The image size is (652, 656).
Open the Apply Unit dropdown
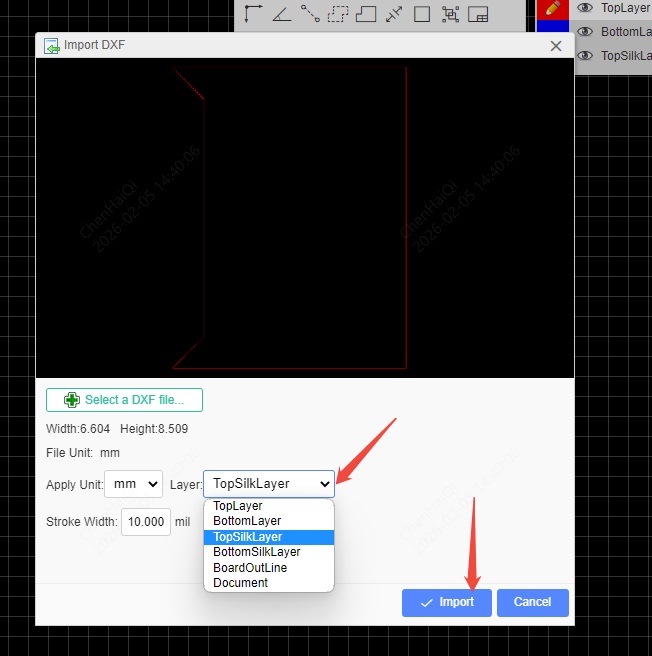[x=133, y=484]
